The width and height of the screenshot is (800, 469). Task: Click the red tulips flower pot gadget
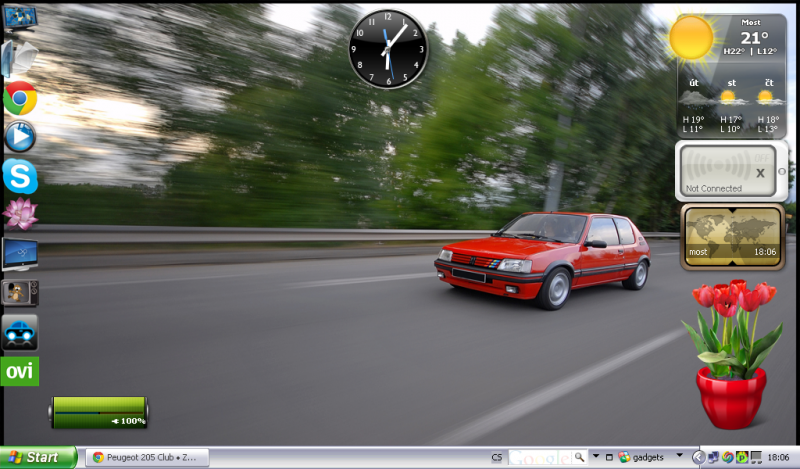pyautogui.click(x=732, y=352)
